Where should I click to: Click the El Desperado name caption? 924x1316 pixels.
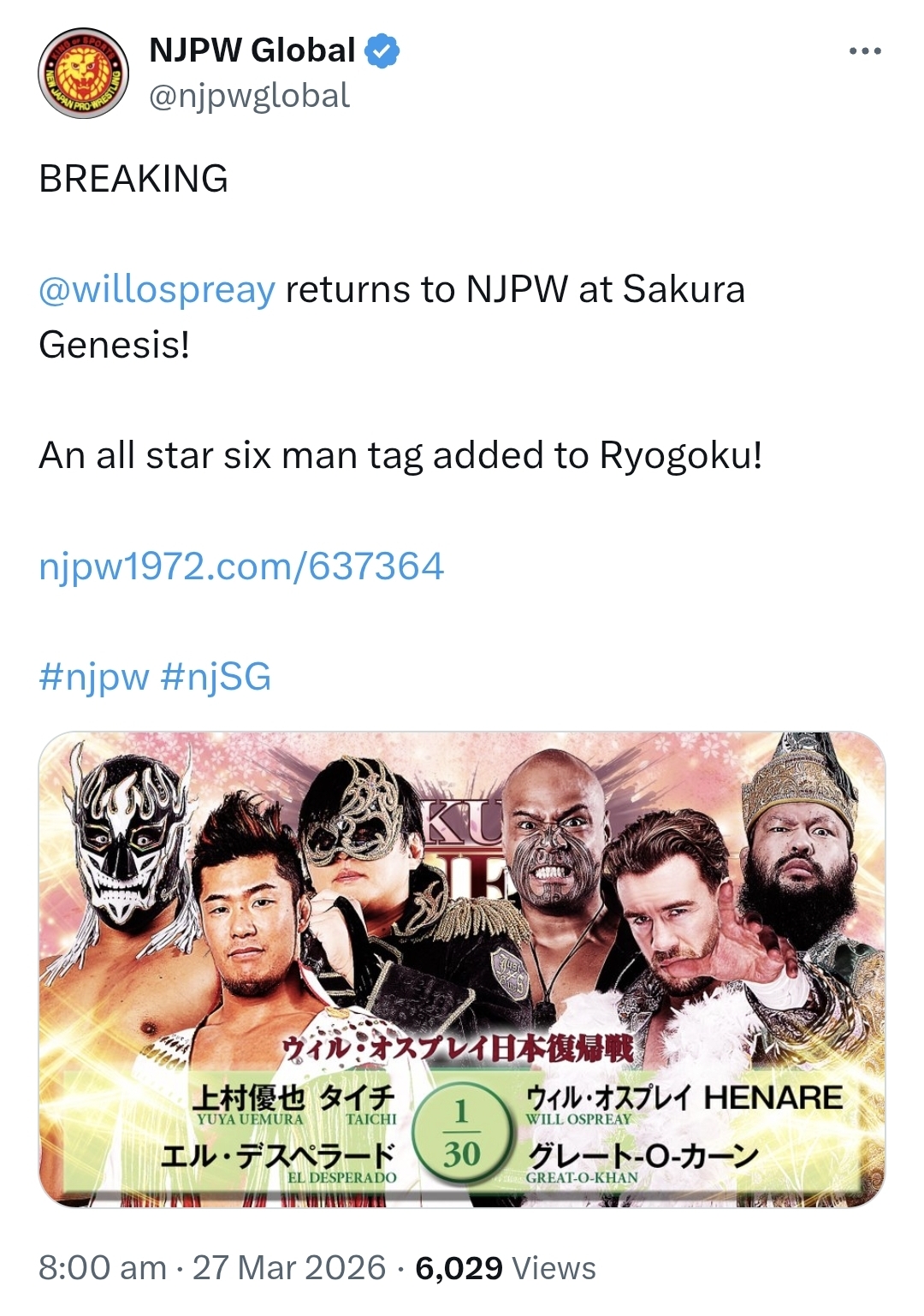coord(279,1162)
